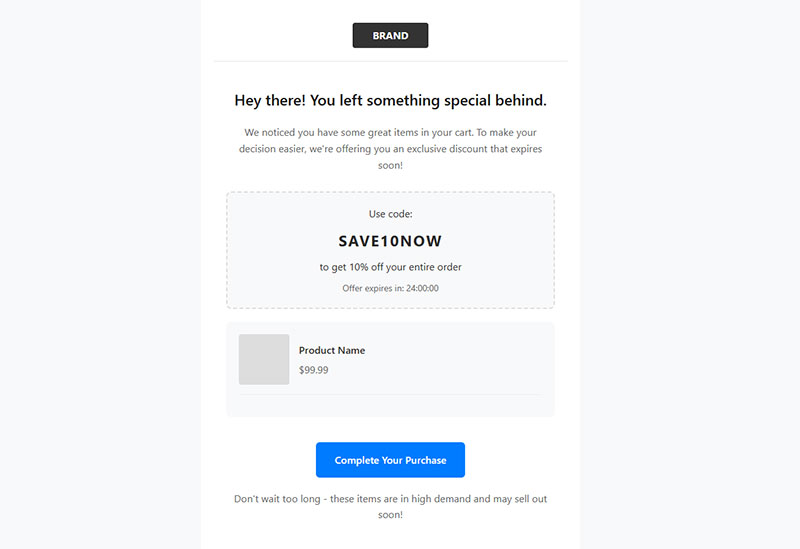Click the "Hey there!" greeting in headline
The width and height of the screenshot is (800, 549).
(x=270, y=100)
